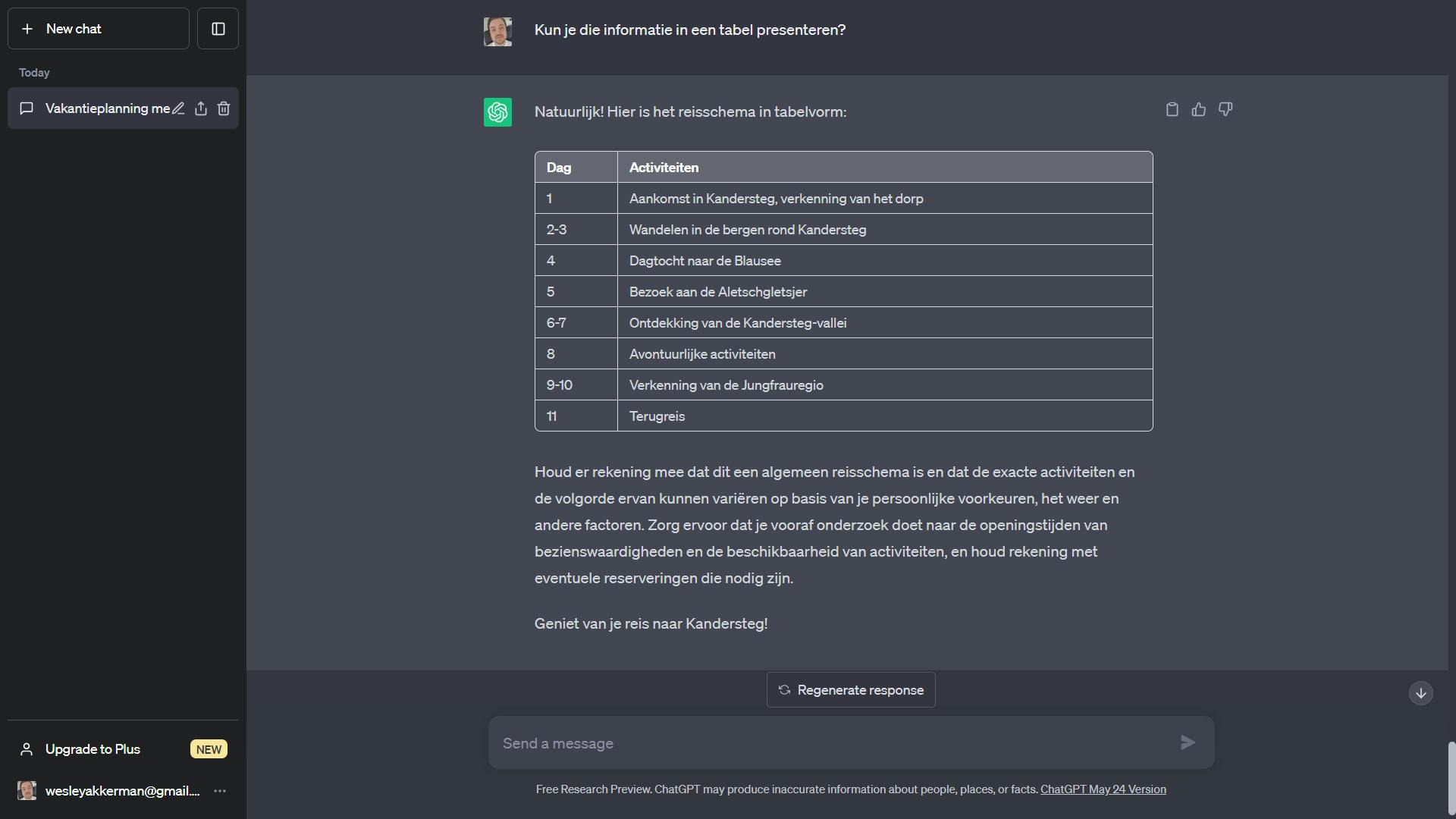Open account options via three dots

coord(220,791)
